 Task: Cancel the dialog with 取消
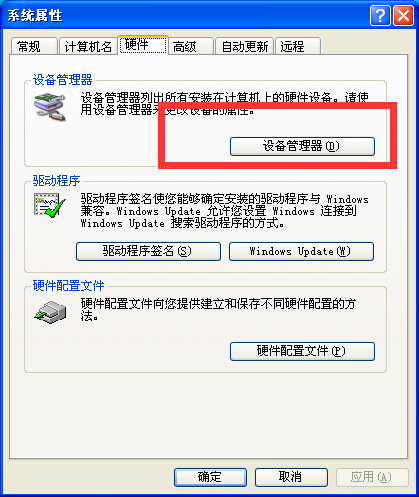point(291,477)
